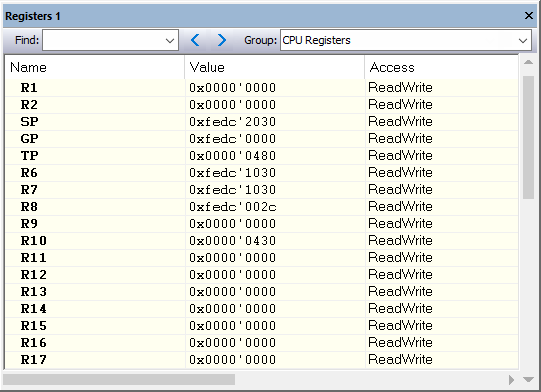Select the R10 register name
Screen dimensions: 541x392
(33, 241)
